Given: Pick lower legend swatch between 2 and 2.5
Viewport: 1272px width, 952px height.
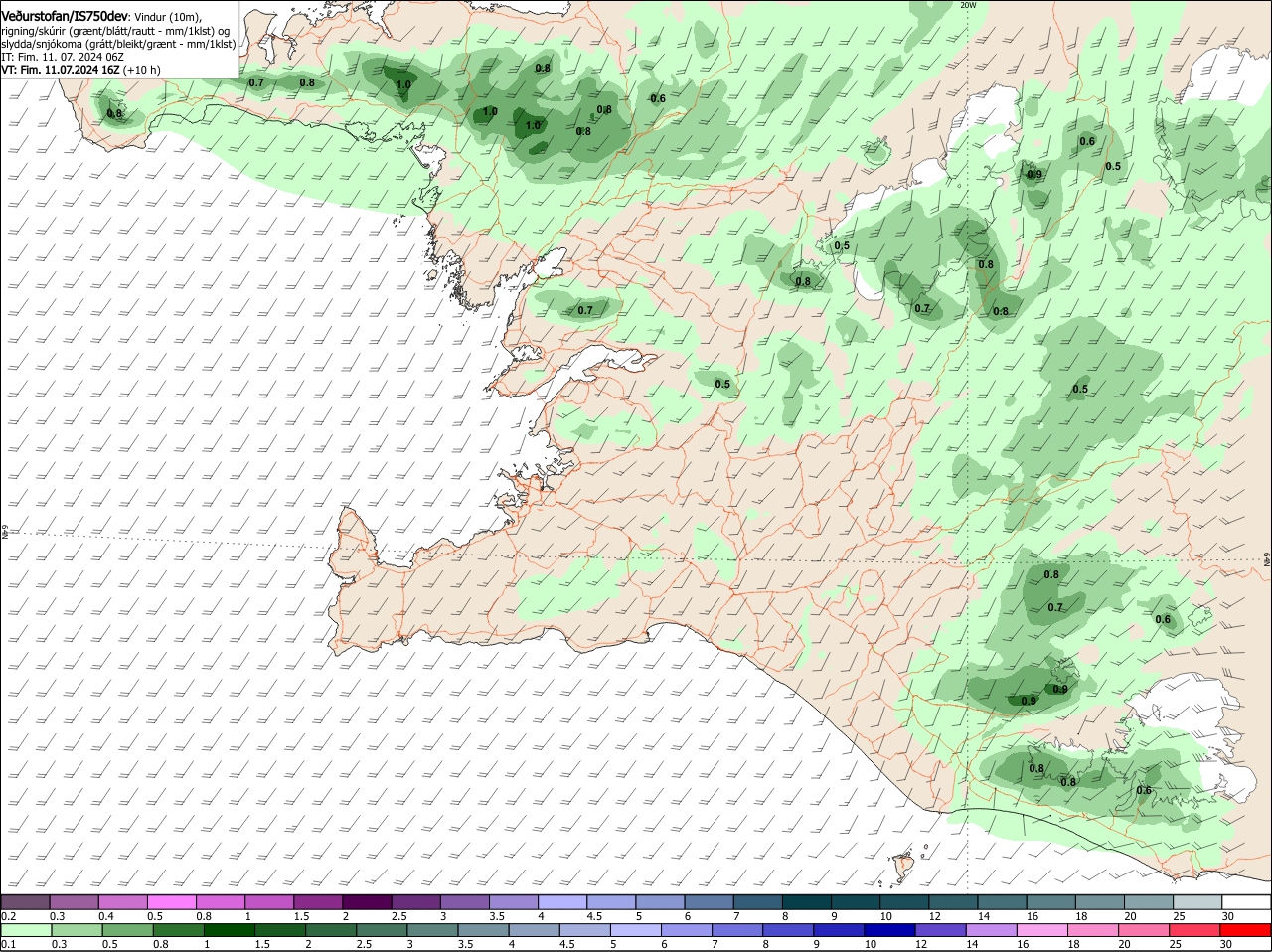Looking at the screenshot, I should (330, 930).
